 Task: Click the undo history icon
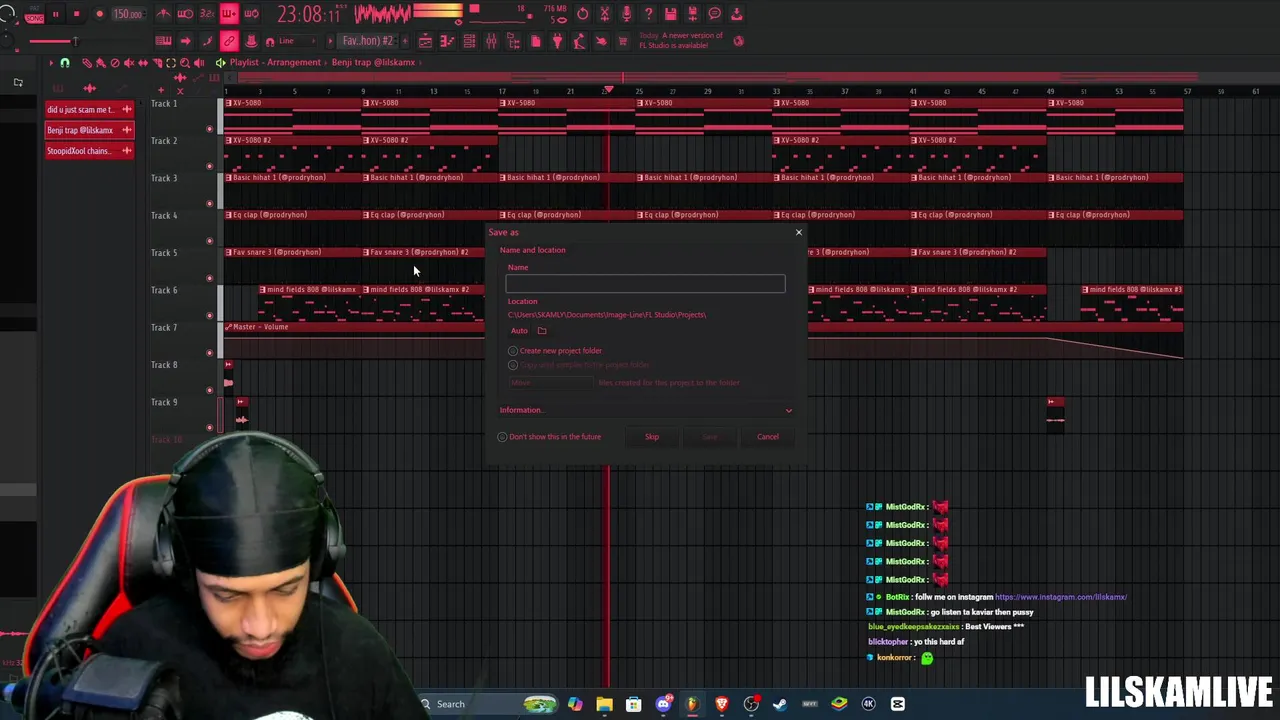coord(582,14)
